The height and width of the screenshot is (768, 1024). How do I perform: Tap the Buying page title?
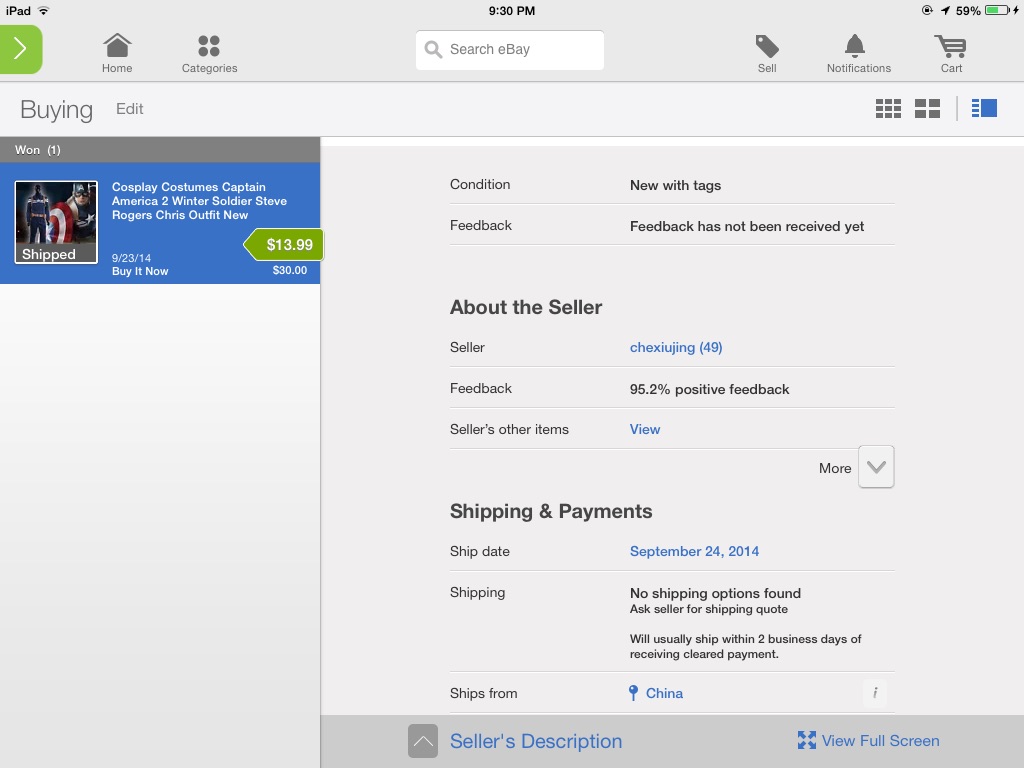tap(56, 110)
